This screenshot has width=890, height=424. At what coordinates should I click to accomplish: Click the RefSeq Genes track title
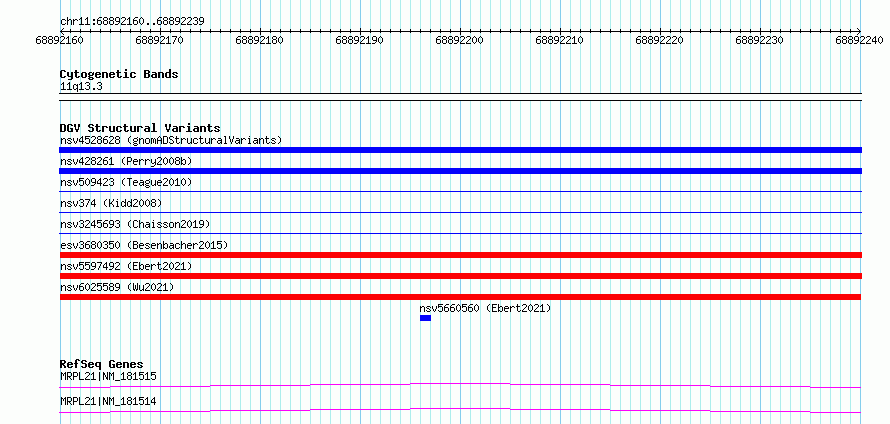102,364
